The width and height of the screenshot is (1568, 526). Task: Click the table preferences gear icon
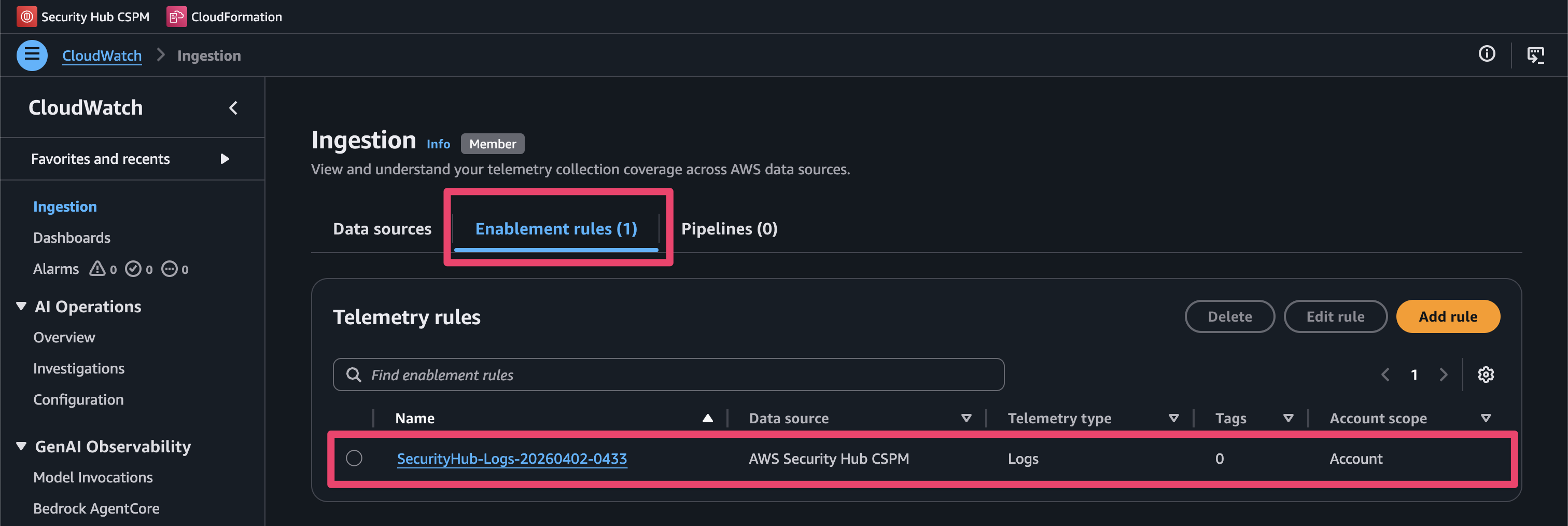1485,375
